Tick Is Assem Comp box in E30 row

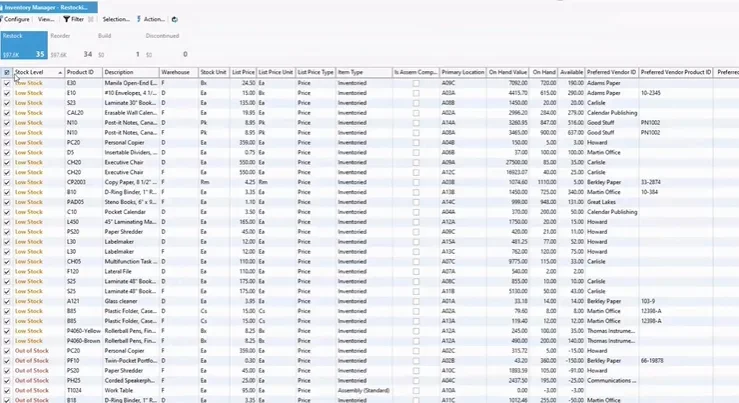click(x=416, y=83)
